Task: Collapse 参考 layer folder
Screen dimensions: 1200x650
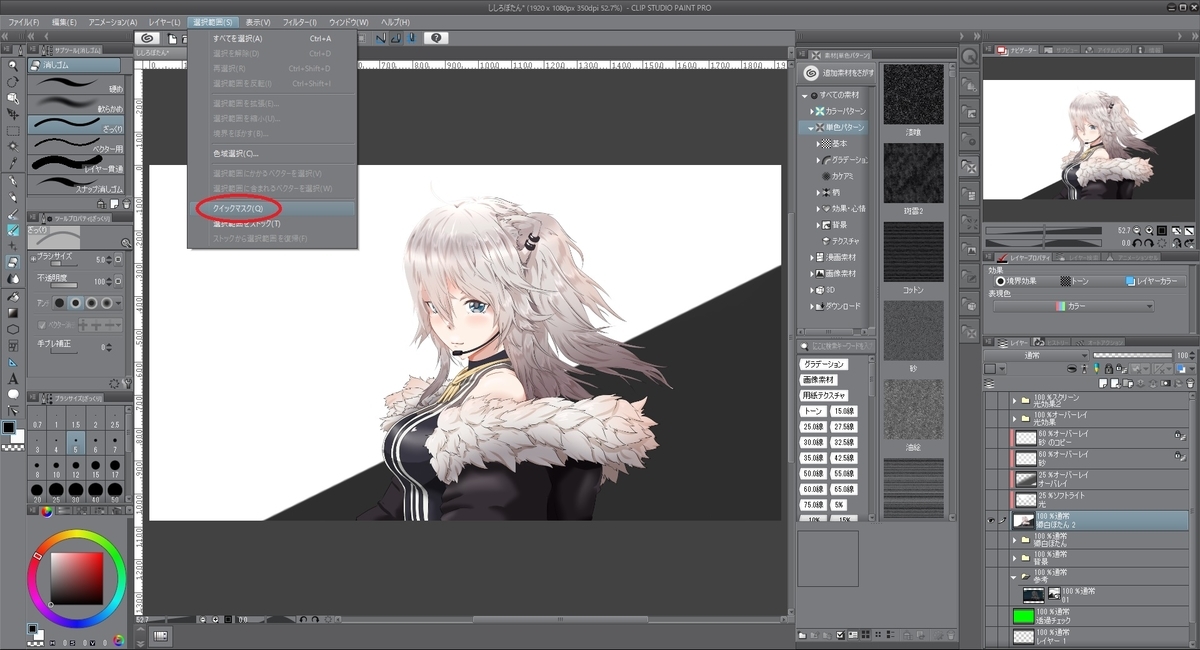Action: point(1014,576)
